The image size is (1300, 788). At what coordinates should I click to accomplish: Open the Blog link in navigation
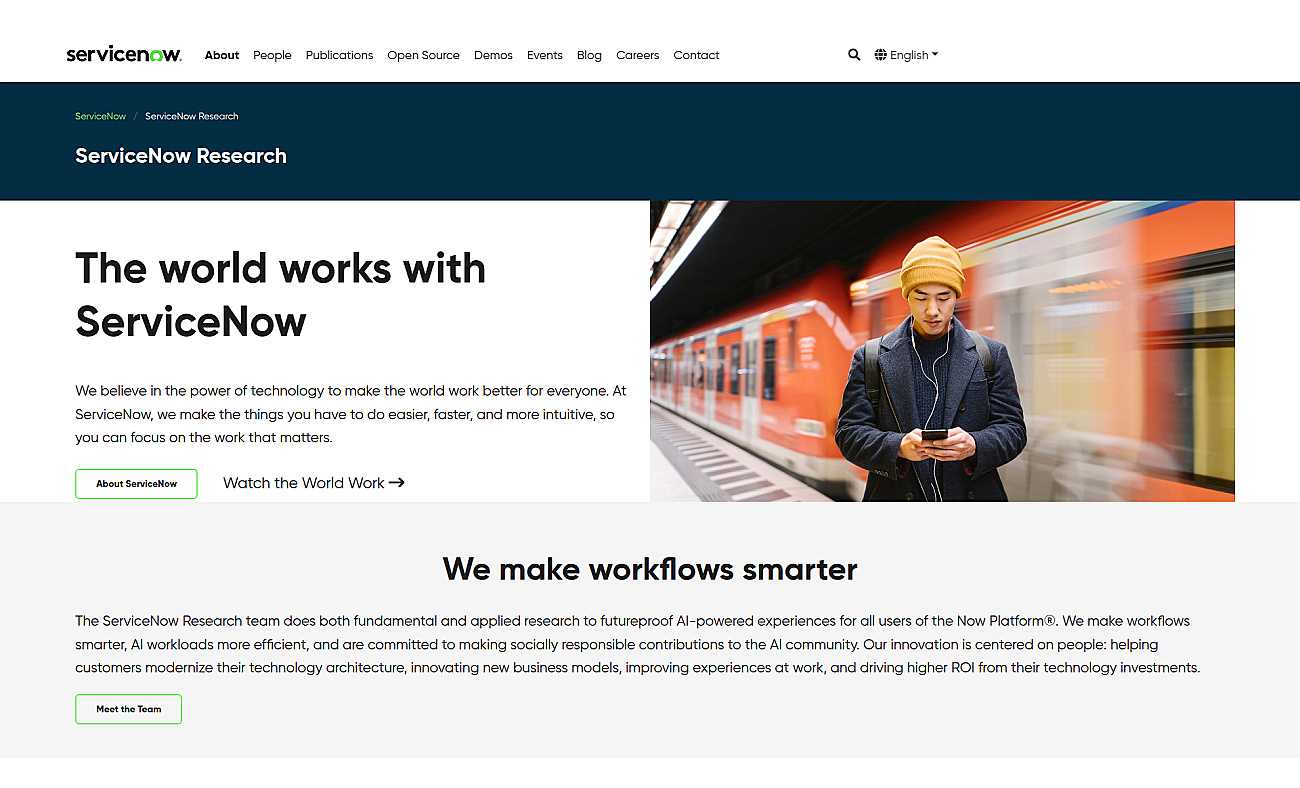pyautogui.click(x=589, y=55)
